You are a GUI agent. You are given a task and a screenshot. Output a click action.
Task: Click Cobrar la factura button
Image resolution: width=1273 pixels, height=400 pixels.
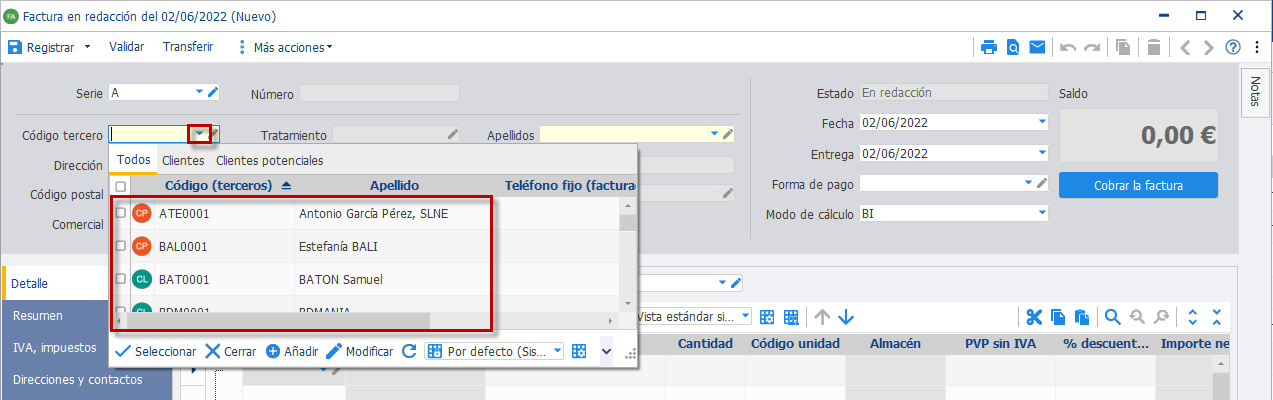pyautogui.click(x=1138, y=185)
